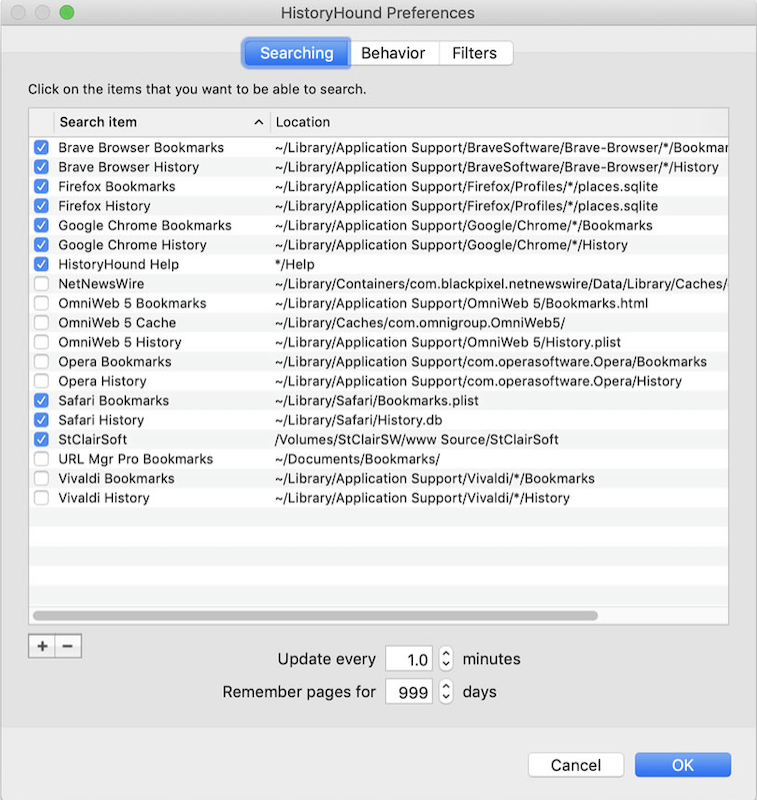Click the minus button to remove item
The width and height of the screenshot is (757, 800).
click(x=68, y=646)
